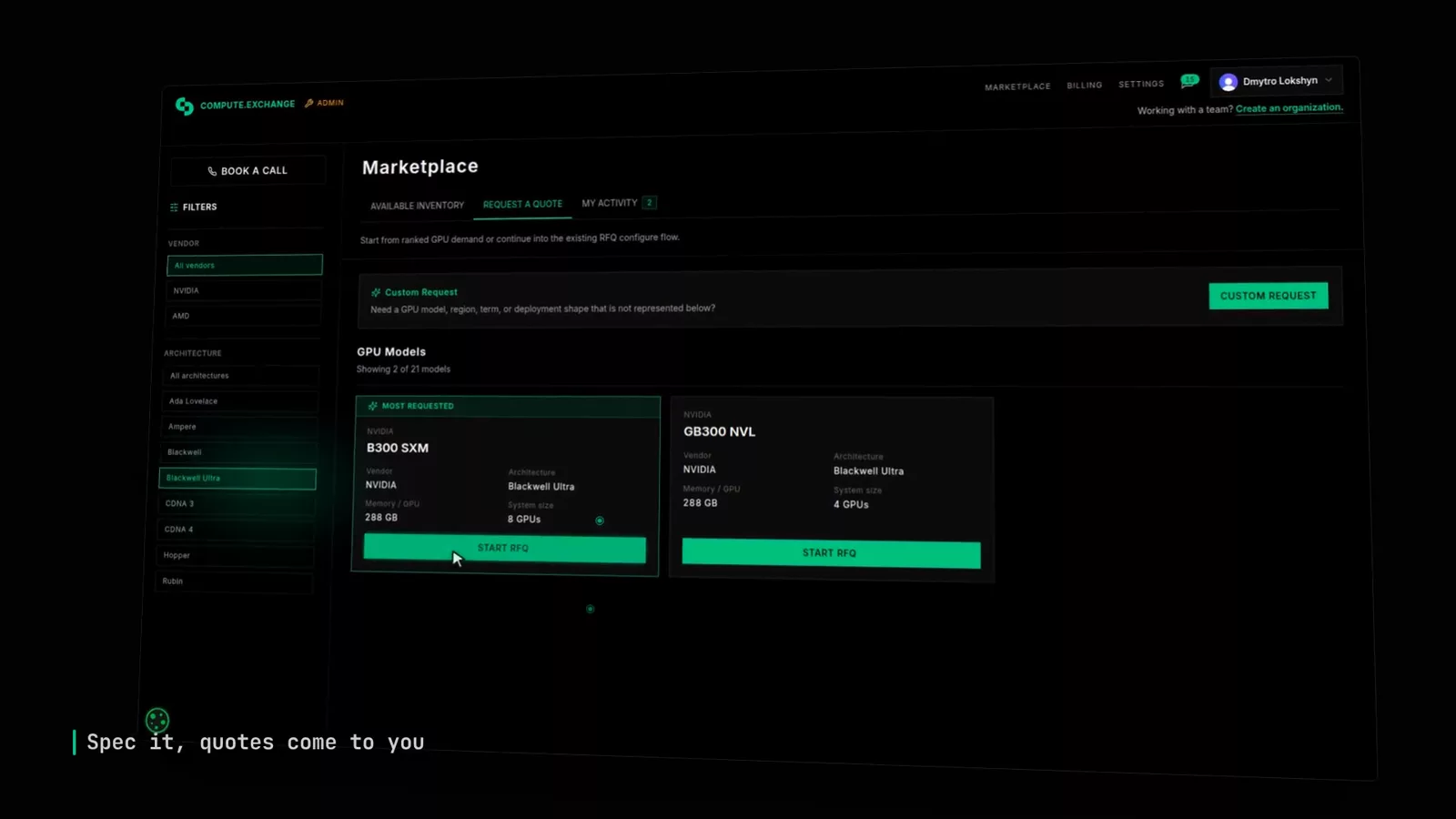Select the CDNA 3 architecture filter
Screen dimensions: 1456x819
237,503
